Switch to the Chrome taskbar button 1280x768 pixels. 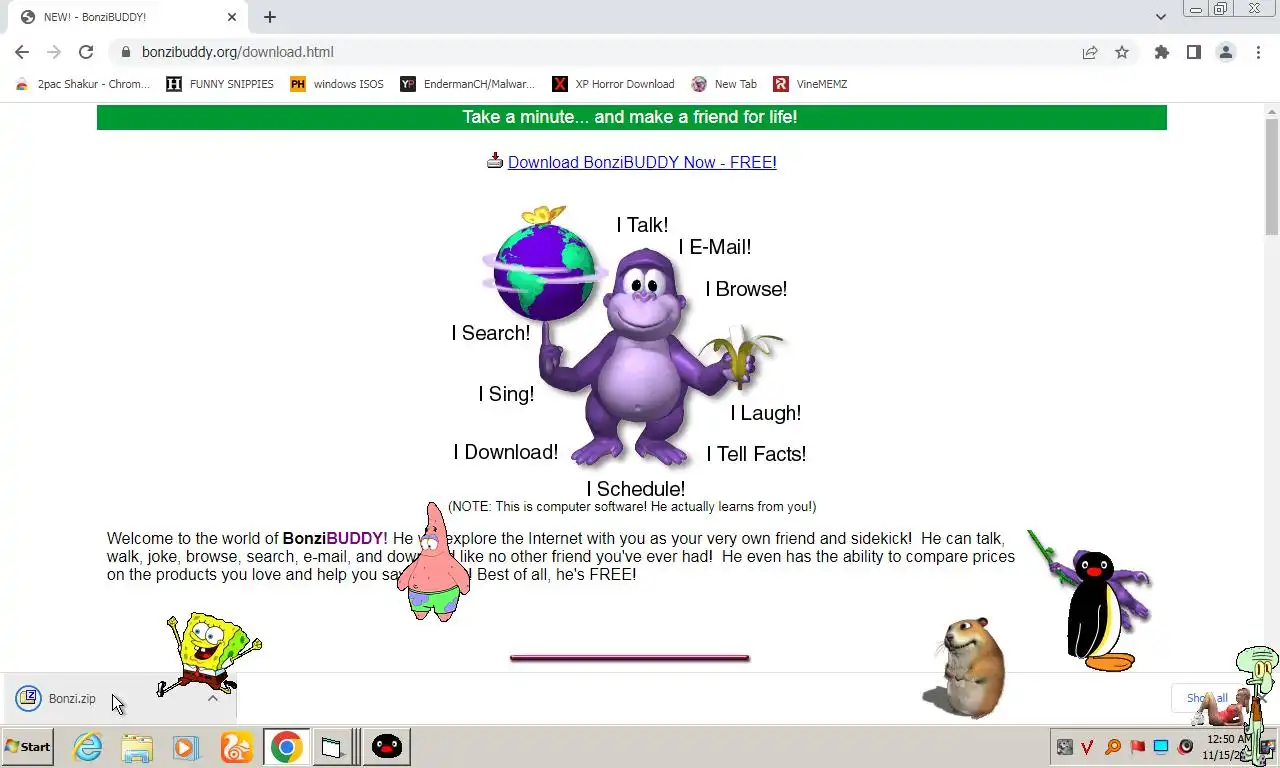287,747
